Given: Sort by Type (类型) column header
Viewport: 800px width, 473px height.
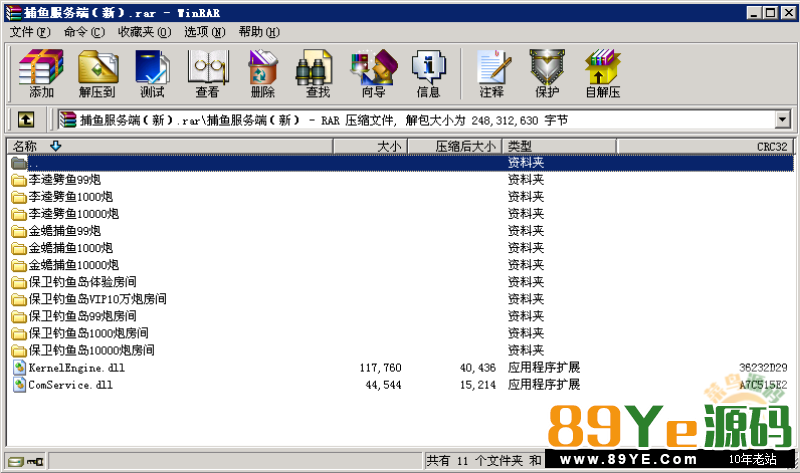Looking at the screenshot, I should (x=560, y=146).
